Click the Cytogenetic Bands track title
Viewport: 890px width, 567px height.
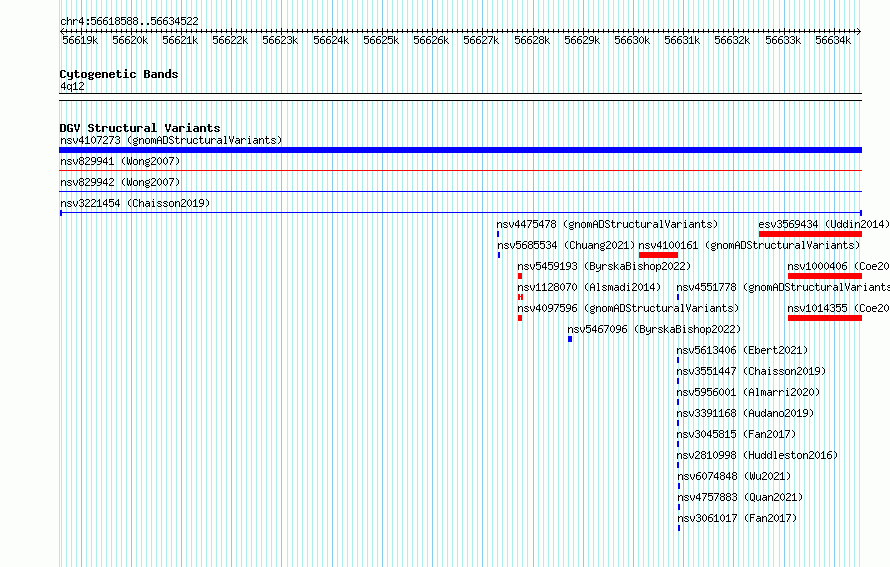pos(119,74)
